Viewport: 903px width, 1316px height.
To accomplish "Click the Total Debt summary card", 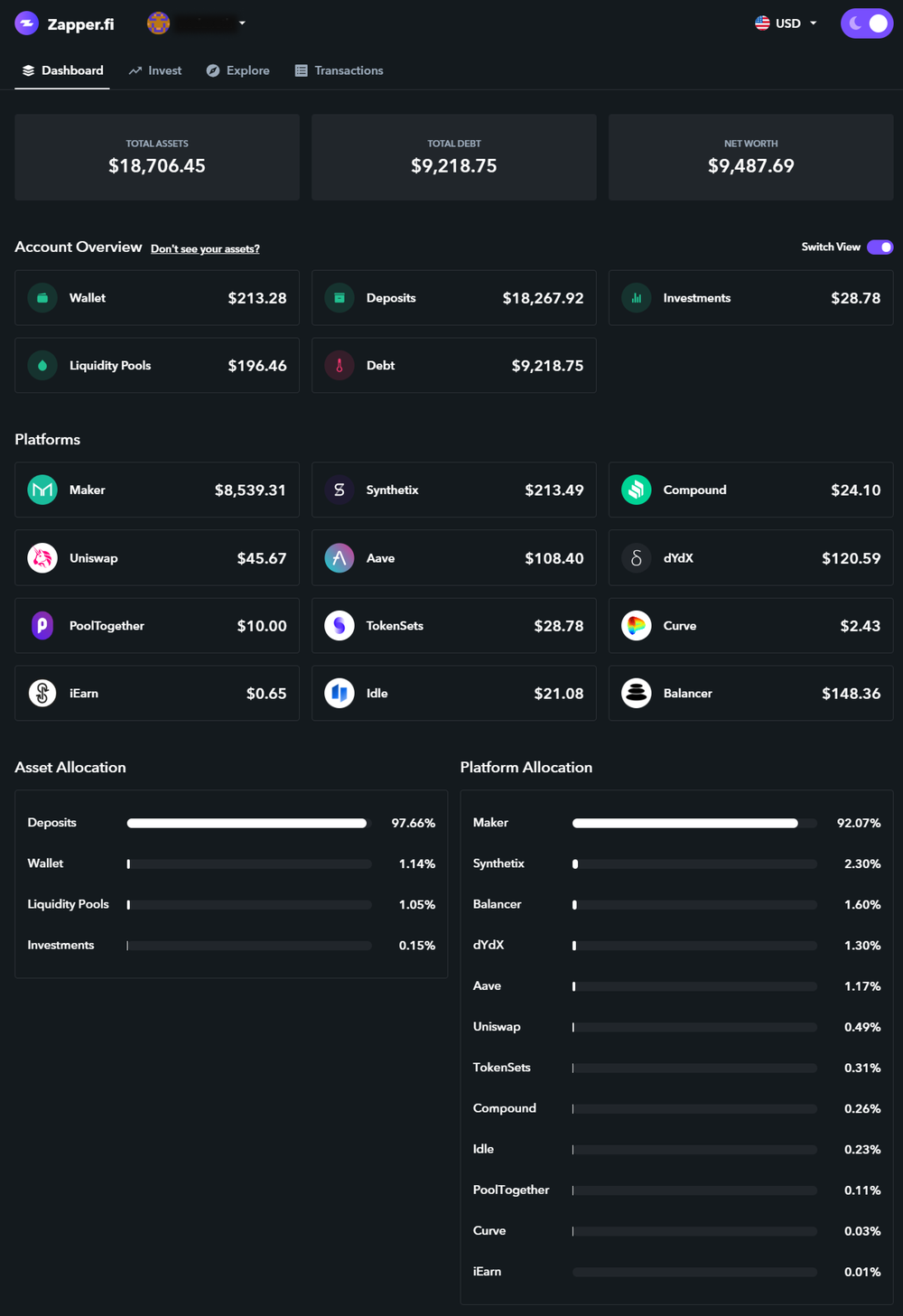I will coord(454,157).
